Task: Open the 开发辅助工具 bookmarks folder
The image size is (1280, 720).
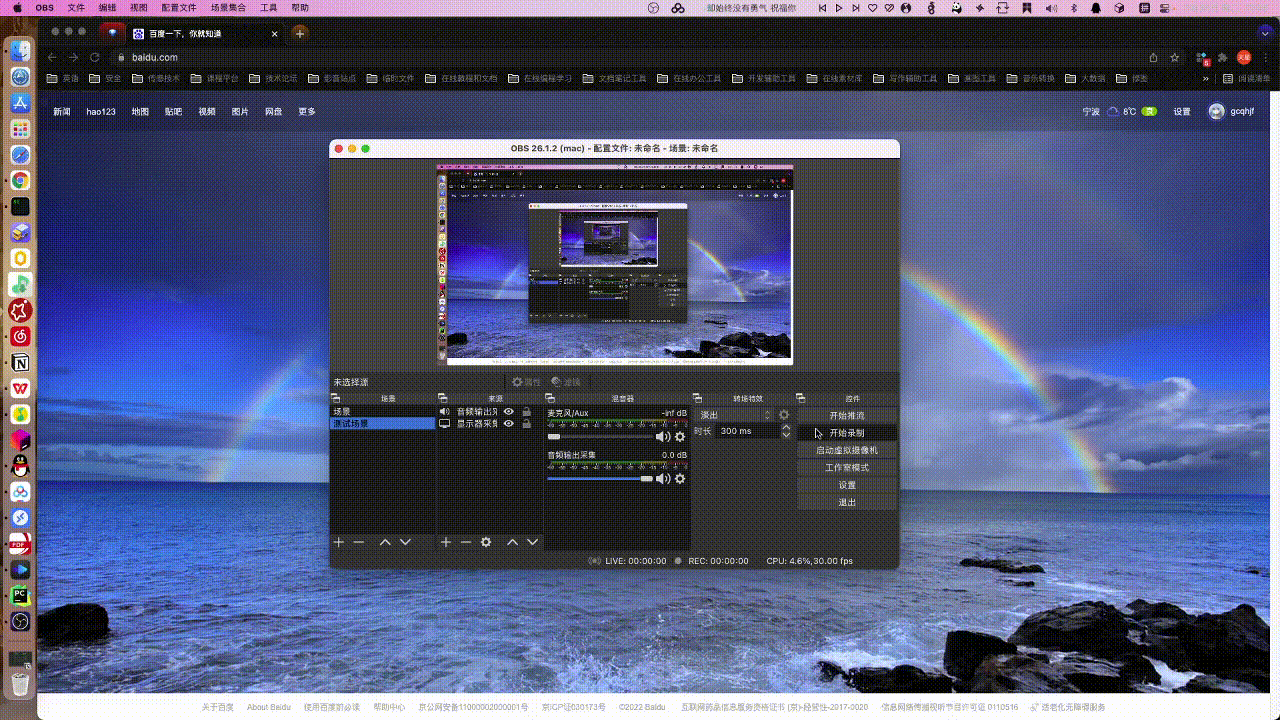Action: point(765,78)
